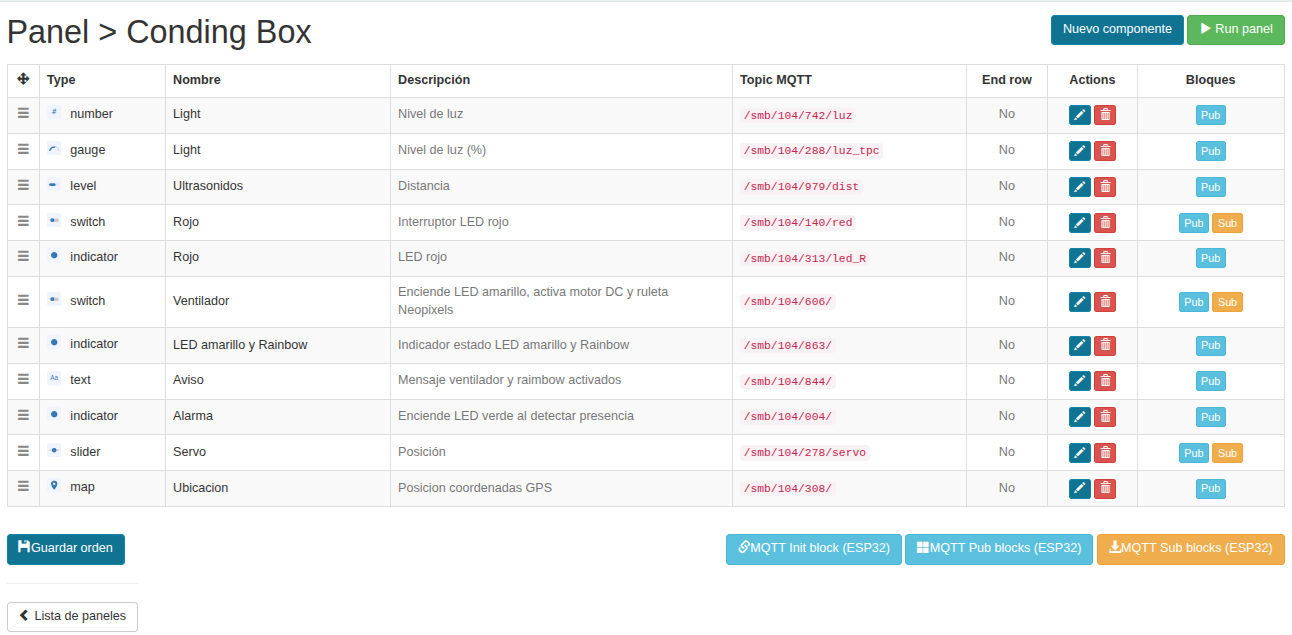Save ordering with Guardar orden

66,548
